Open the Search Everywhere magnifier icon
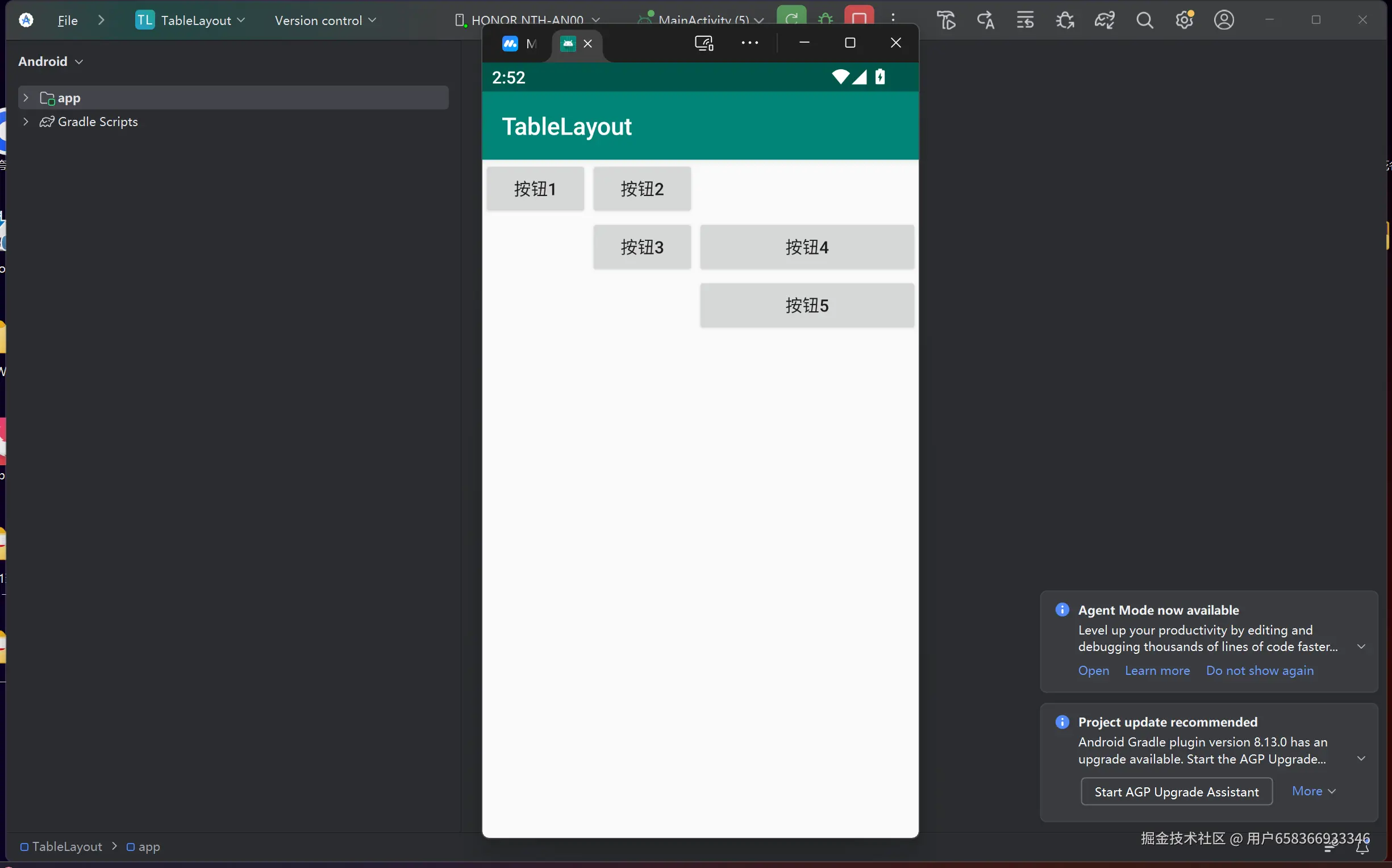The width and height of the screenshot is (1392, 868). pos(1145,20)
